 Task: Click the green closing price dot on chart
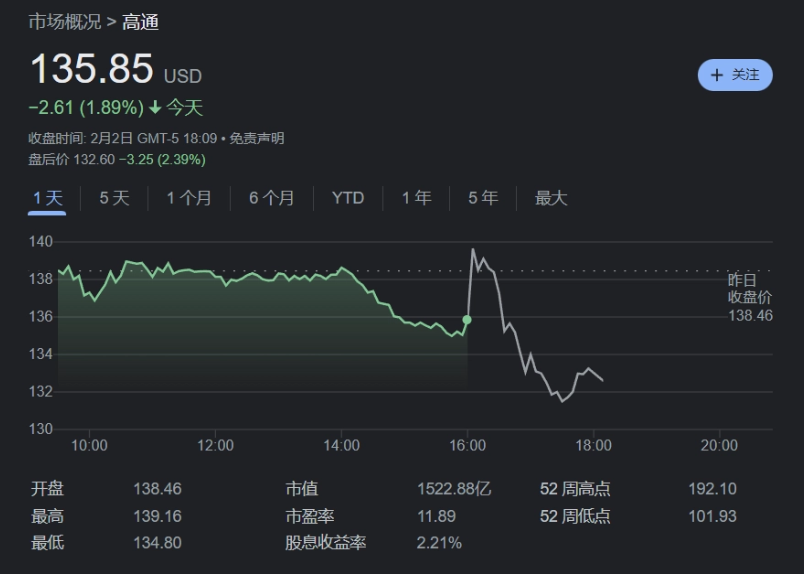[x=467, y=320]
